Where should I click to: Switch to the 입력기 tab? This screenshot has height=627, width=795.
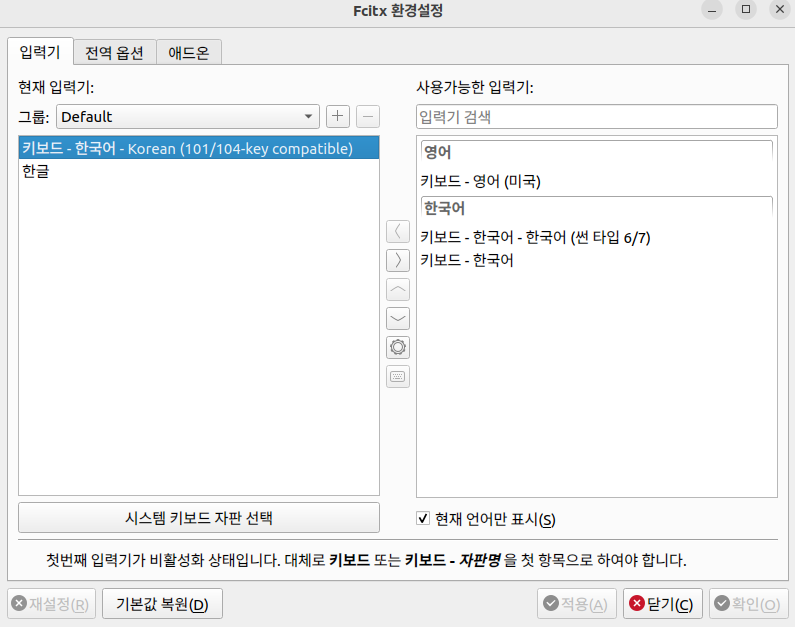pyautogui.click(x=40, y=52)
